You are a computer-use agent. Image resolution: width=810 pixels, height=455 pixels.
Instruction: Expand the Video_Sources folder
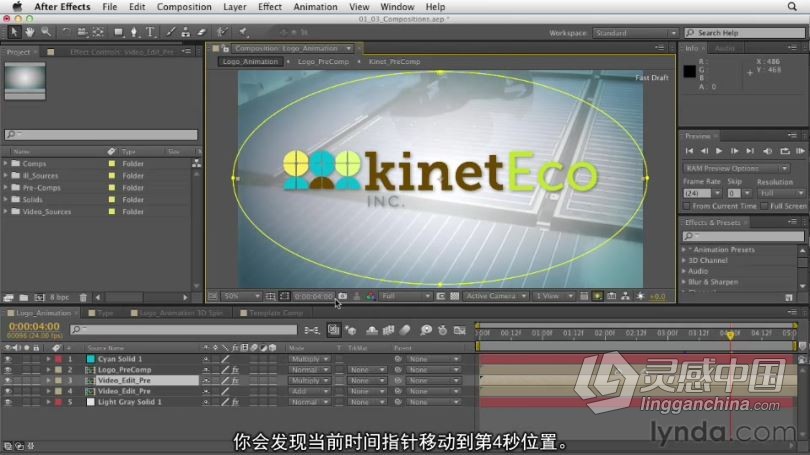pos(6,212)
